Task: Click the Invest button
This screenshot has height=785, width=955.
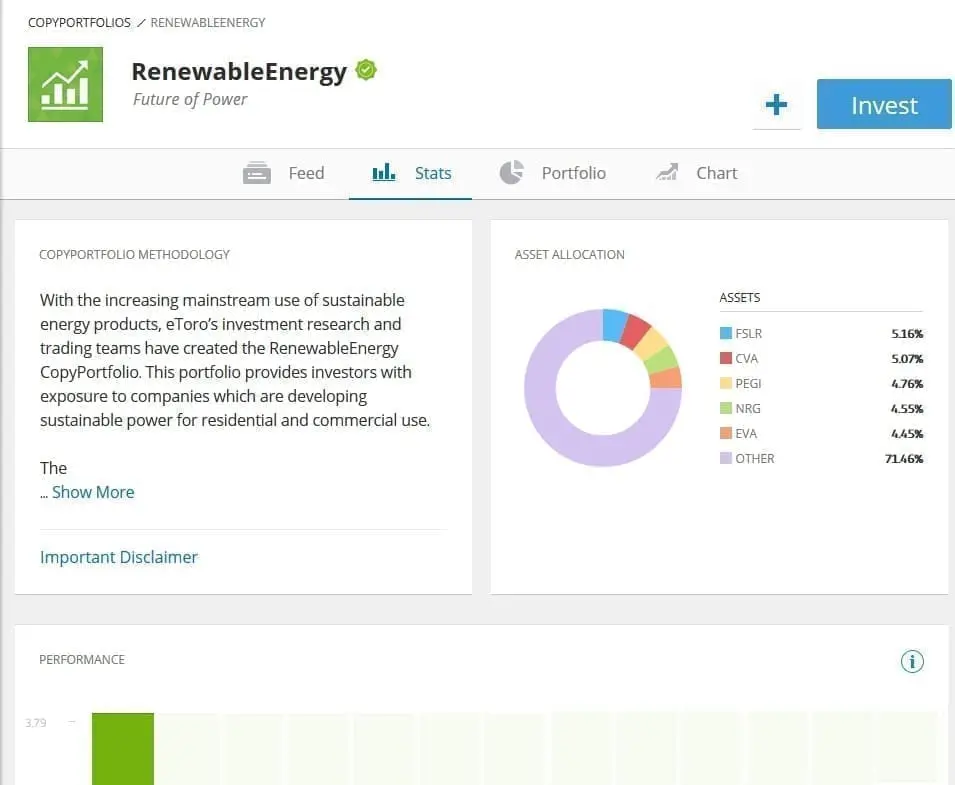Action: coord(884,104)
